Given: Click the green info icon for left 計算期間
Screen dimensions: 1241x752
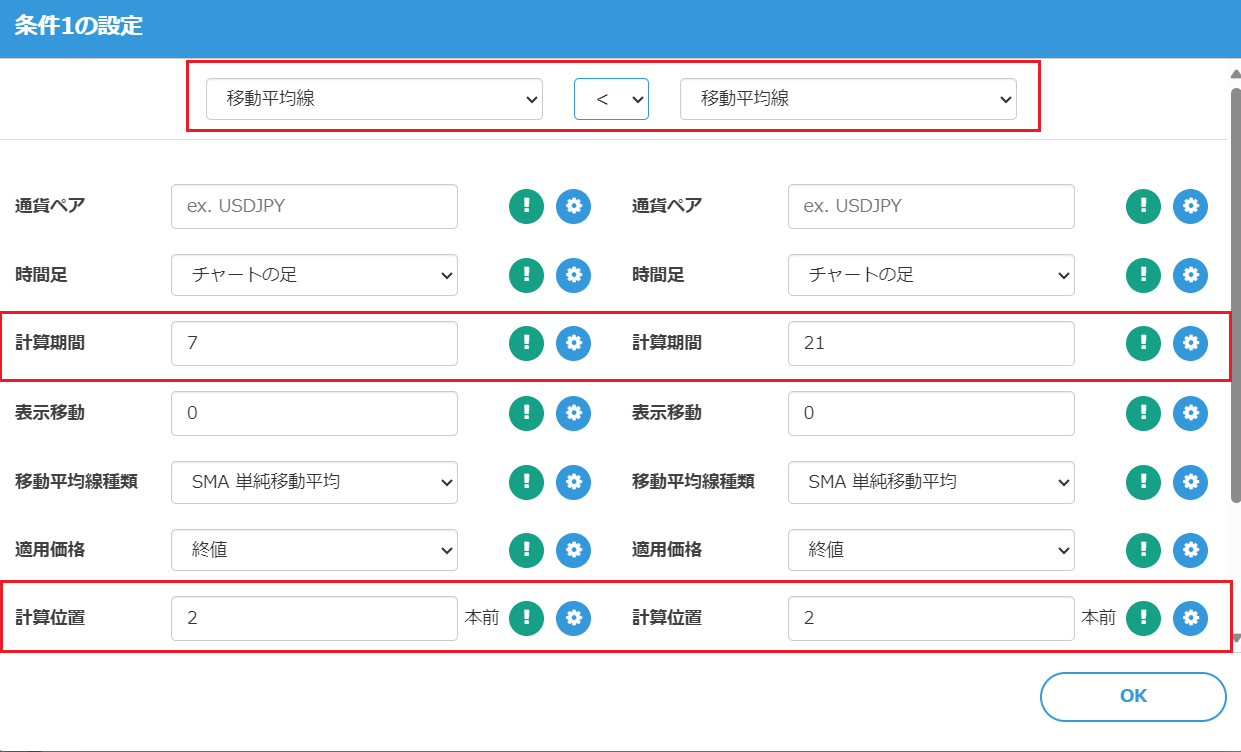Looking at the screenshot, I should [x=526, y=343].
